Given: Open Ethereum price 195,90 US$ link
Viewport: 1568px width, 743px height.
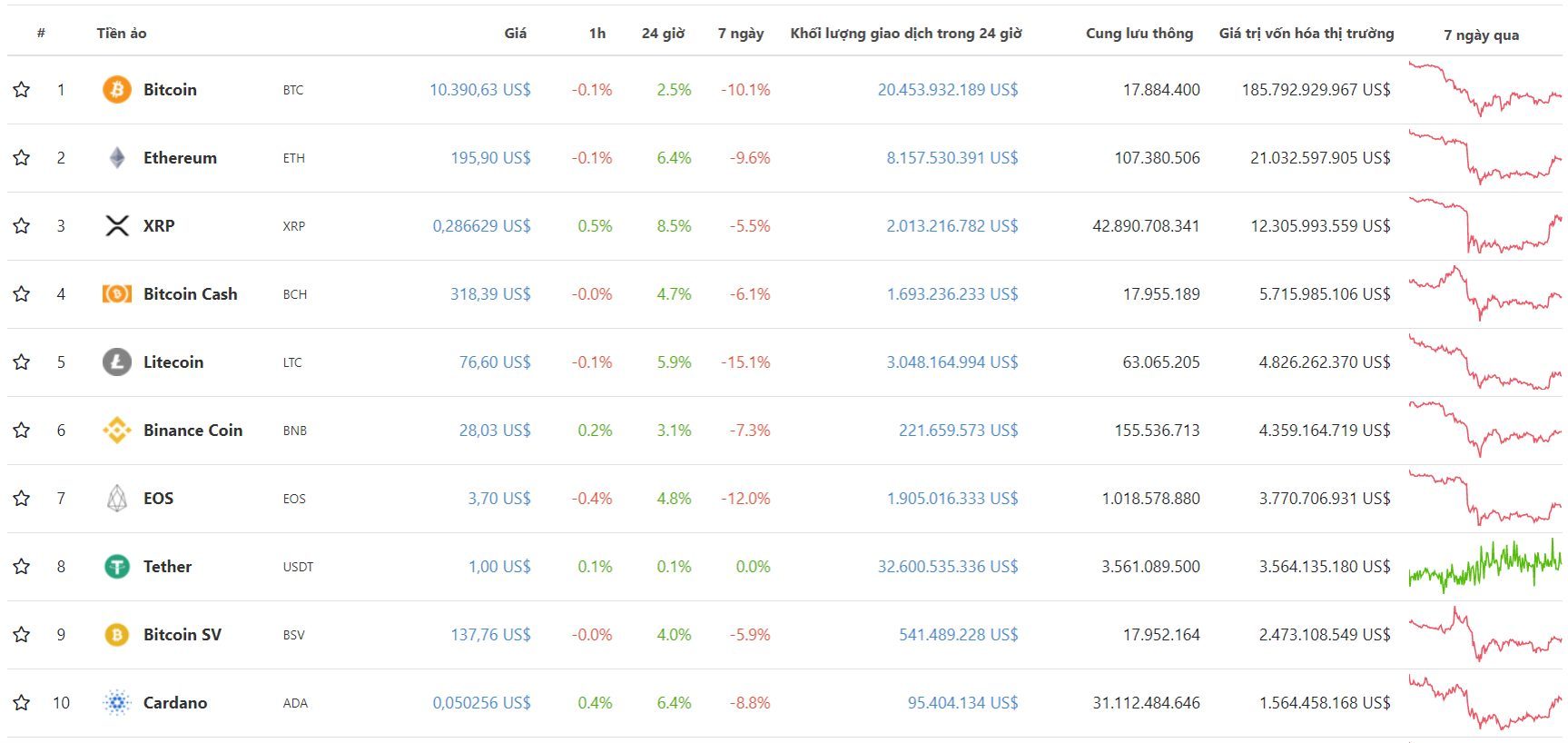Looking at the screenshot, I should [x=491, y=158].
